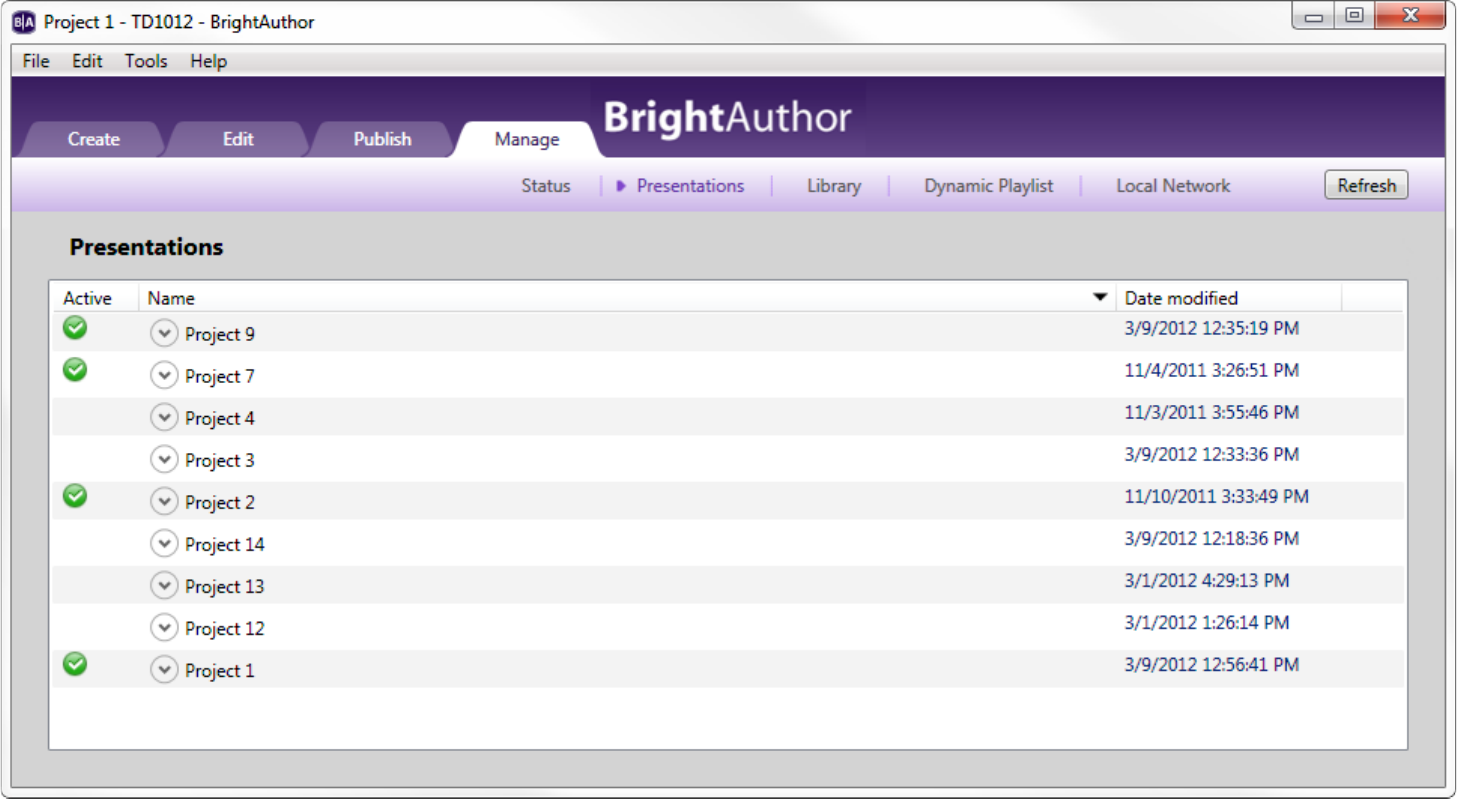Viewport: 1457px width, 799px height.
Task: Expand the Project 2 row chevron
Action: pyautogui.click(x=164, y=501)
